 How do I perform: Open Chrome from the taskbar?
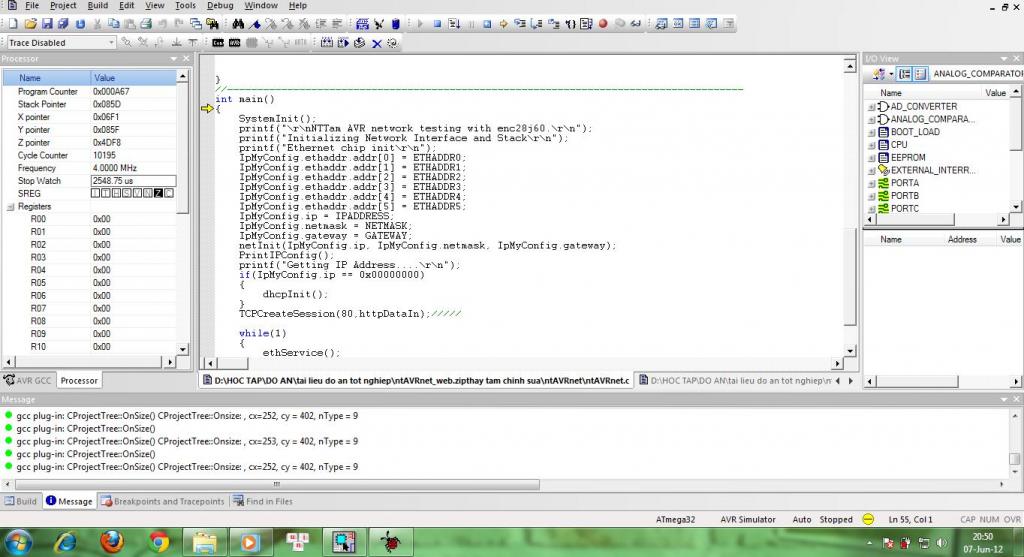(158, 542)
